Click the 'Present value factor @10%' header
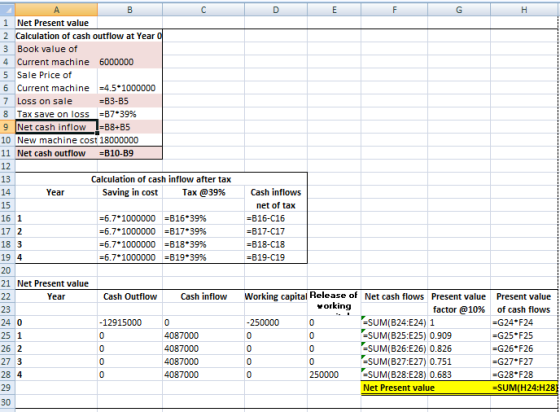This screenshot has height=412, width=560. [x=459, y=303]
